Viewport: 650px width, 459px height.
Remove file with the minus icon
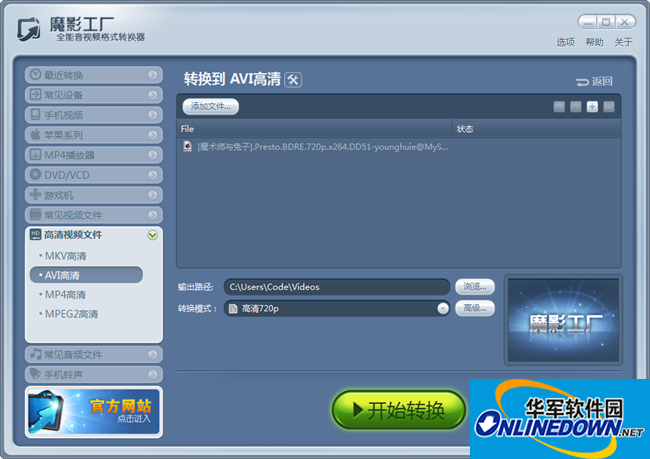pos(609,107)
